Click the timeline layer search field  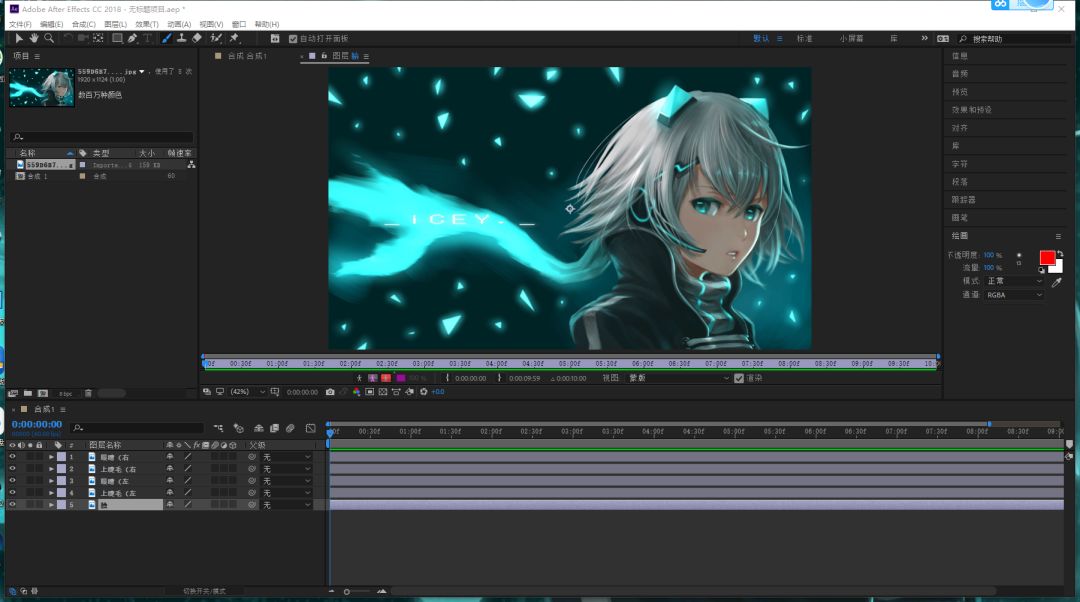point(138,428)
